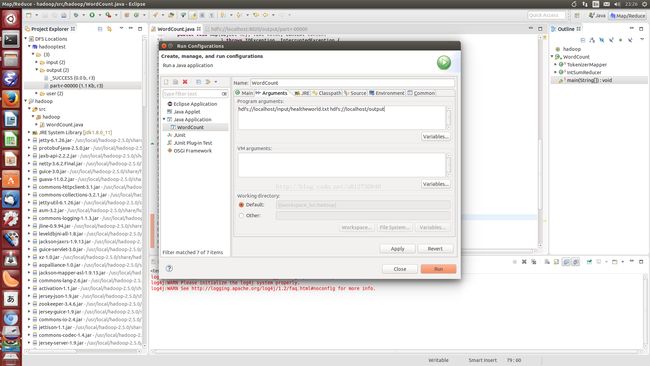Switch to Map/Reduce perspective
Viewport: 650px width, 366px height.
[628, 15]
